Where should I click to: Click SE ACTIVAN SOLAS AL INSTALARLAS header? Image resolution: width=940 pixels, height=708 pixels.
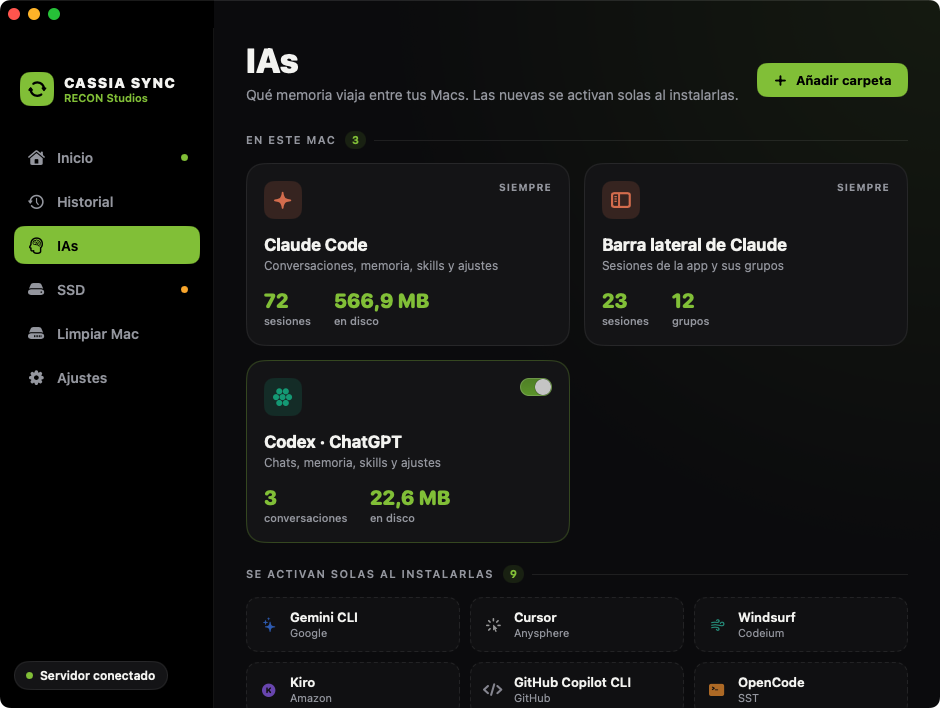[369, 574]
